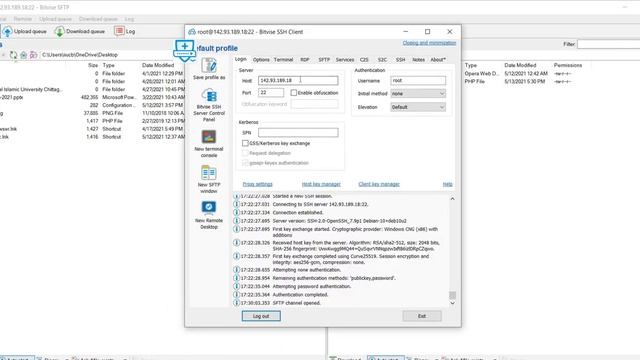
Task: Open Upload queue menu in SFTP menu bar
Action: tap(55, 19)
